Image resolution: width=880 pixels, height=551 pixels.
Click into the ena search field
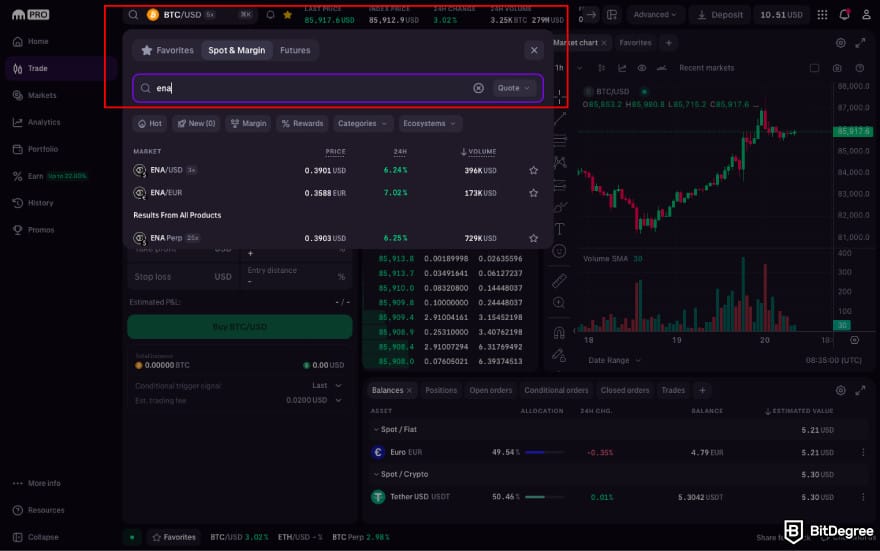(338, 88)
